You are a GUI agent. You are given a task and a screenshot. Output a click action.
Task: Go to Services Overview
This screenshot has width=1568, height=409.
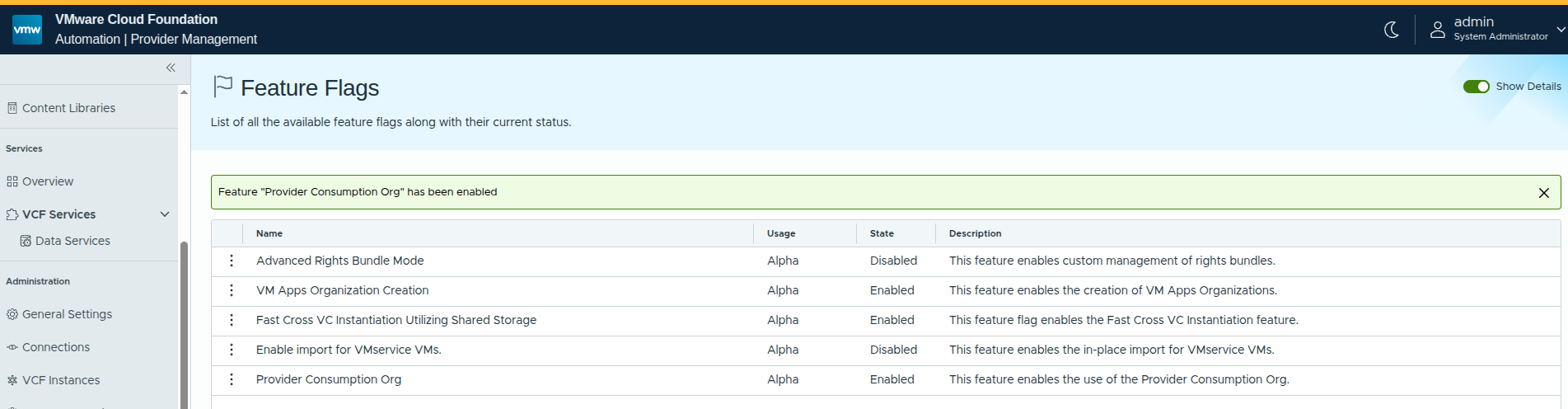pos(48,181)
